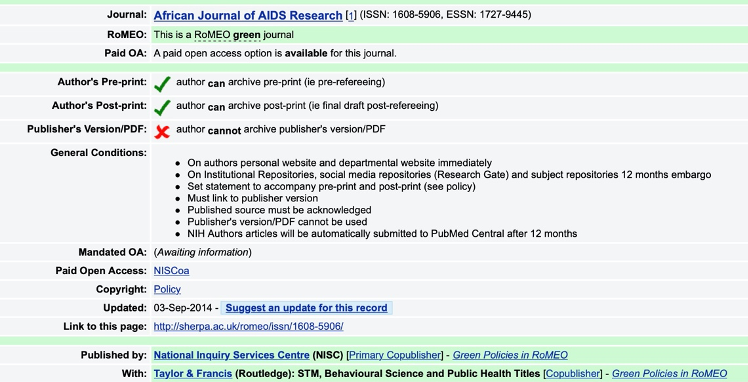Click the personal website immediately condition
The height and width of the screenshot is (382, 748).
339,163
